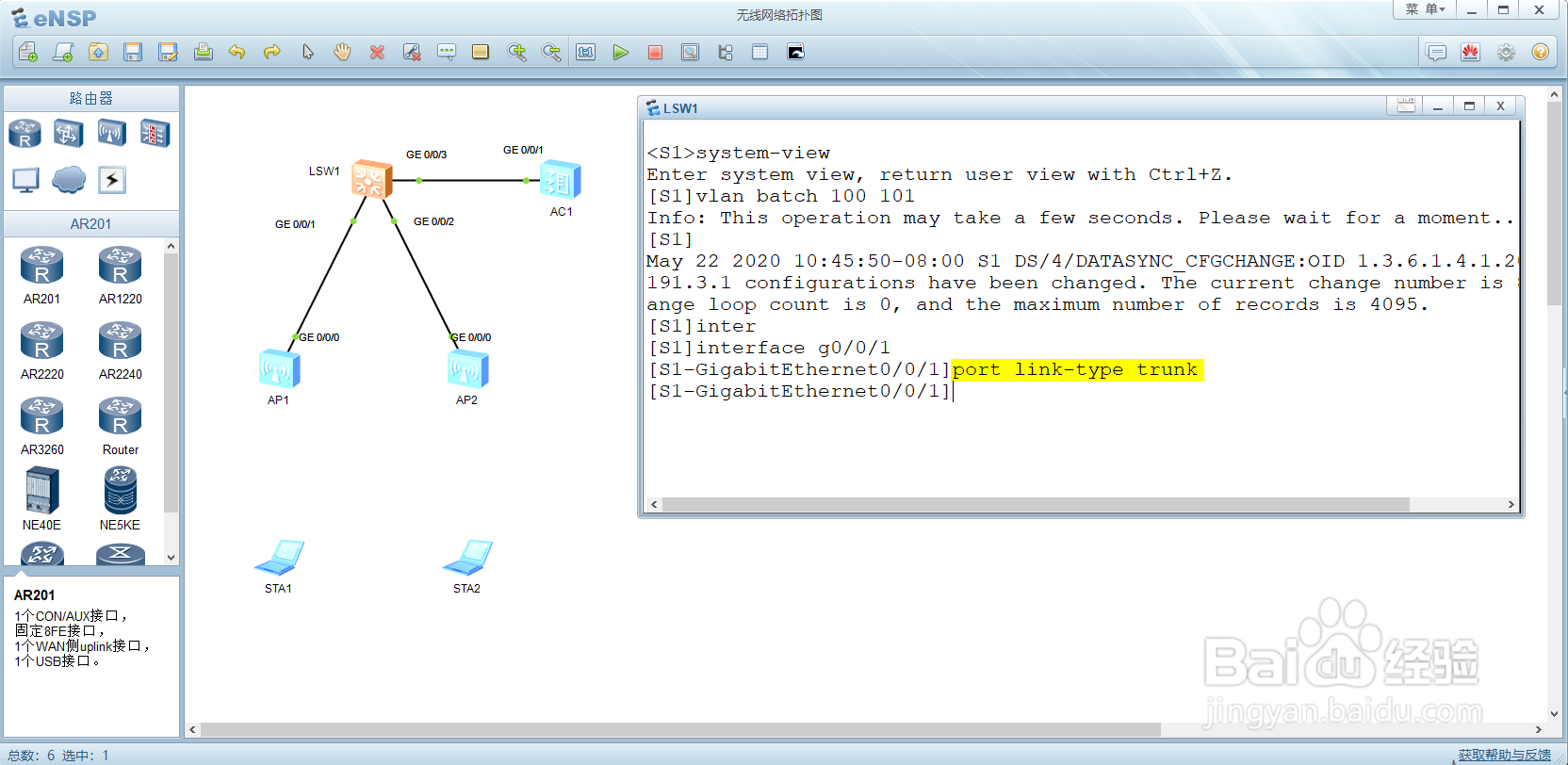Open the settings gear
The image size is (1568, 765).
[1506, 52]
